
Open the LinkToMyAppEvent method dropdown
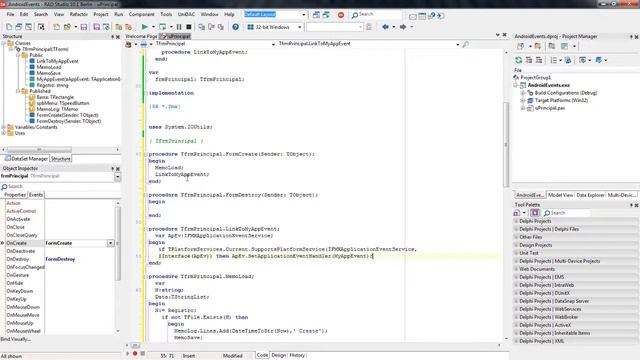458,44
